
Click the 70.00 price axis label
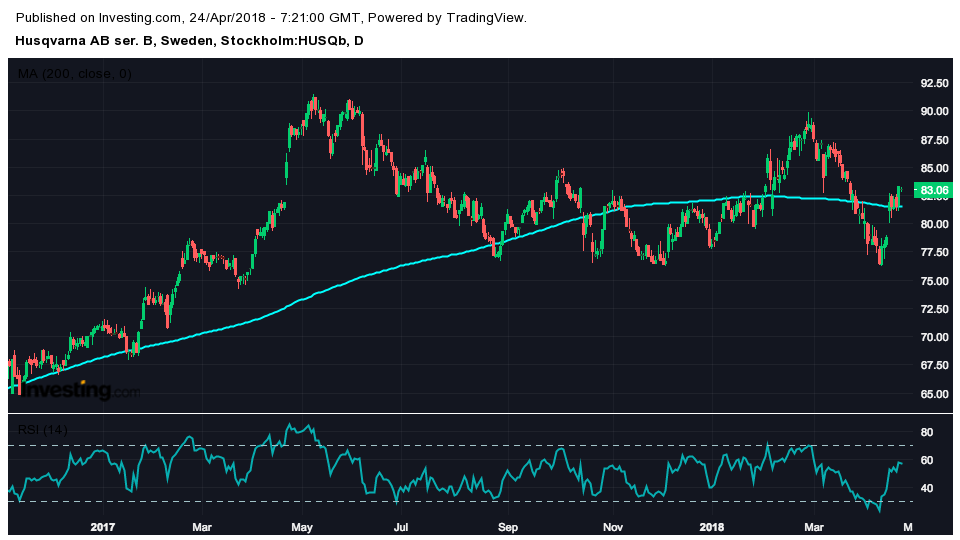(x=934, y=337)
